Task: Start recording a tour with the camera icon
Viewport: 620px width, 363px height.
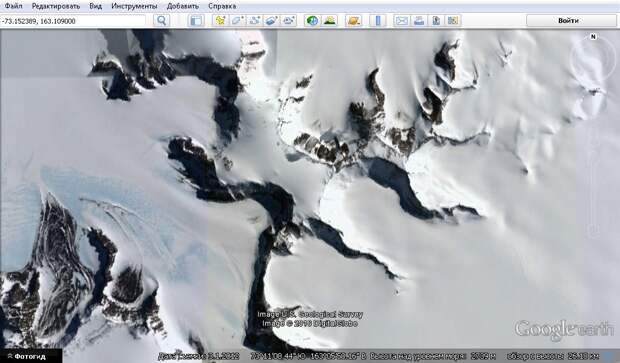Action: tap(289, 21)
